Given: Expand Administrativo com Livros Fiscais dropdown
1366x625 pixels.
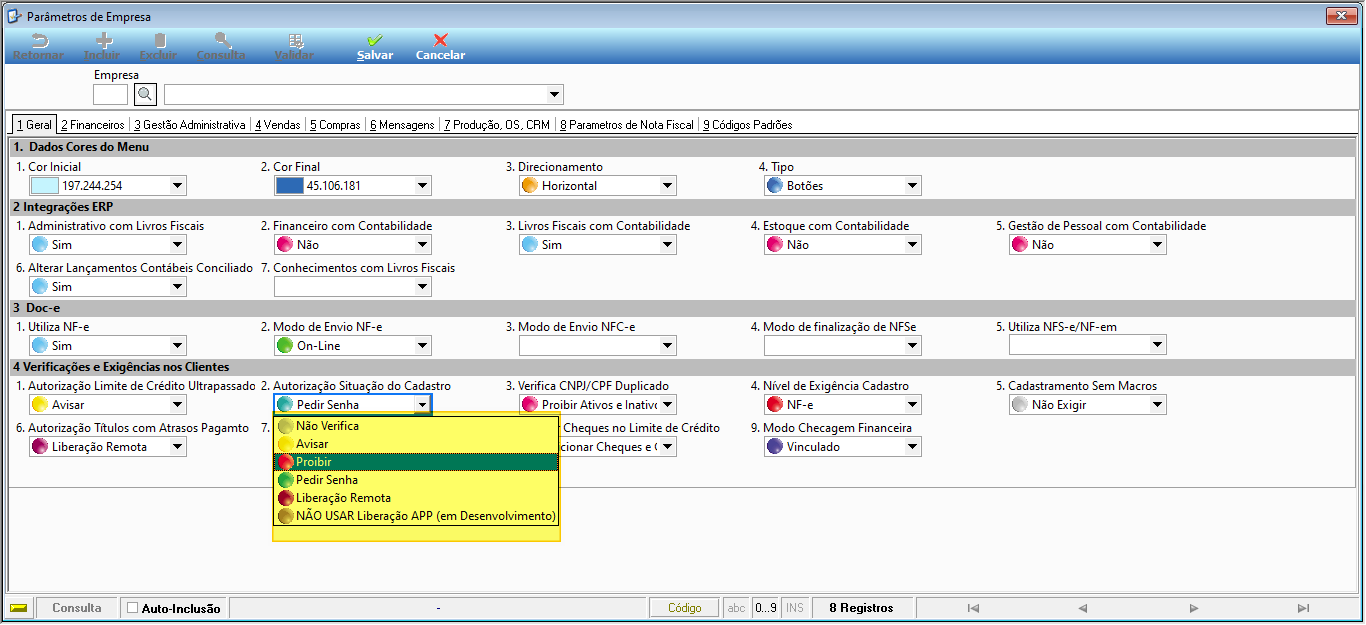Looking at the screenshot, I should point(178,245).
